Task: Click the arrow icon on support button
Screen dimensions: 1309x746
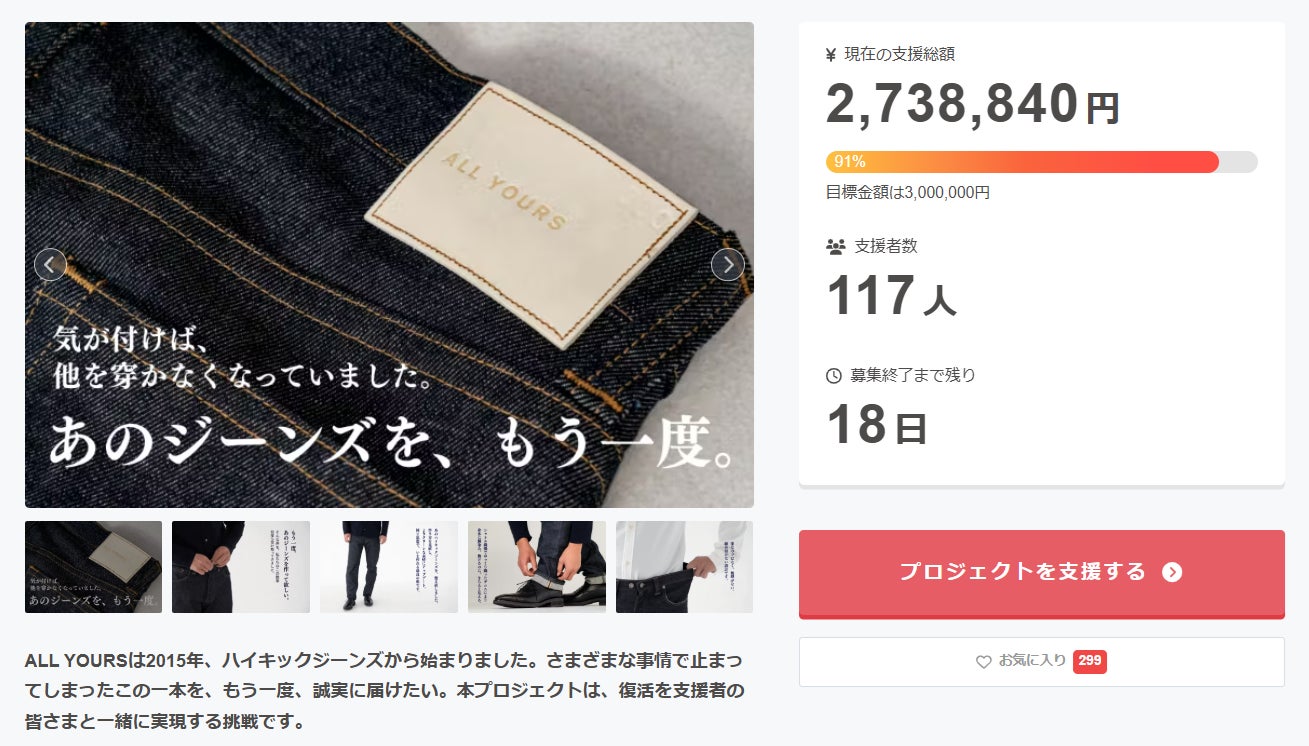Action: coord(1172,572)
